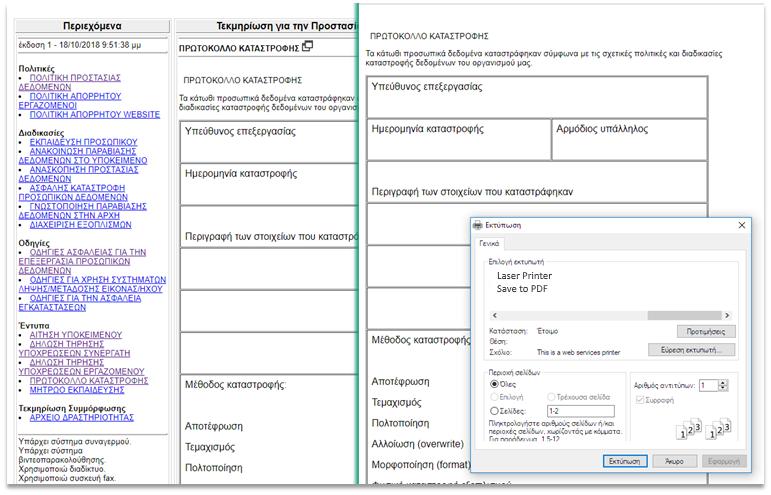Click Αλλοίωση (overwrite) option in print preview

pyautogui.click(x=417, y=444)
